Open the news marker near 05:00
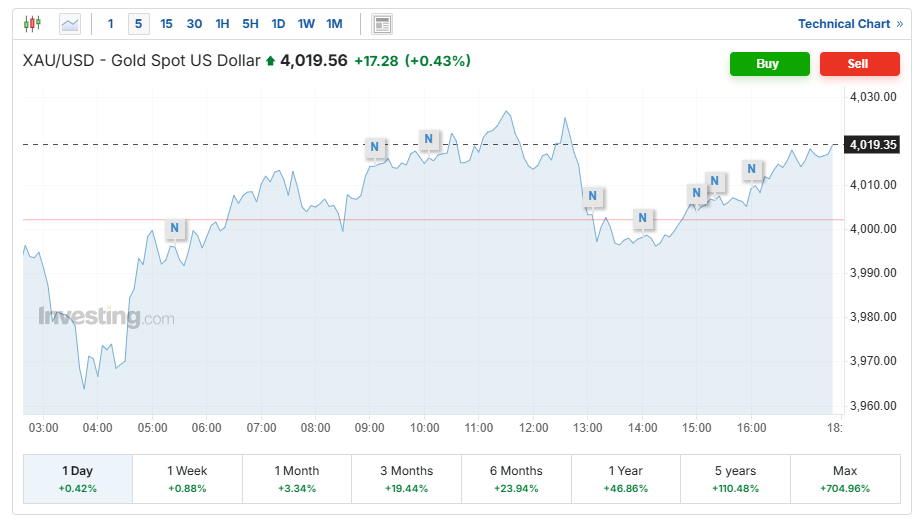The image size is (922, 528). 174,228
